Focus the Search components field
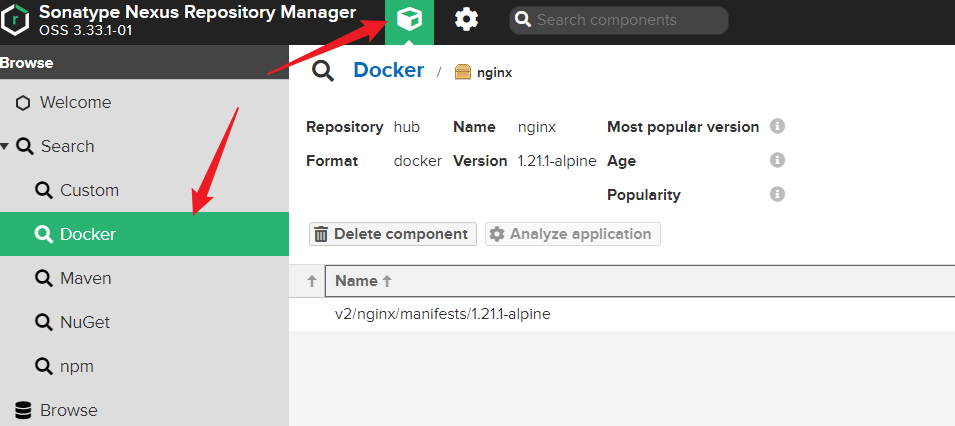Screen dimensions: 955x426 pos(619,20)
